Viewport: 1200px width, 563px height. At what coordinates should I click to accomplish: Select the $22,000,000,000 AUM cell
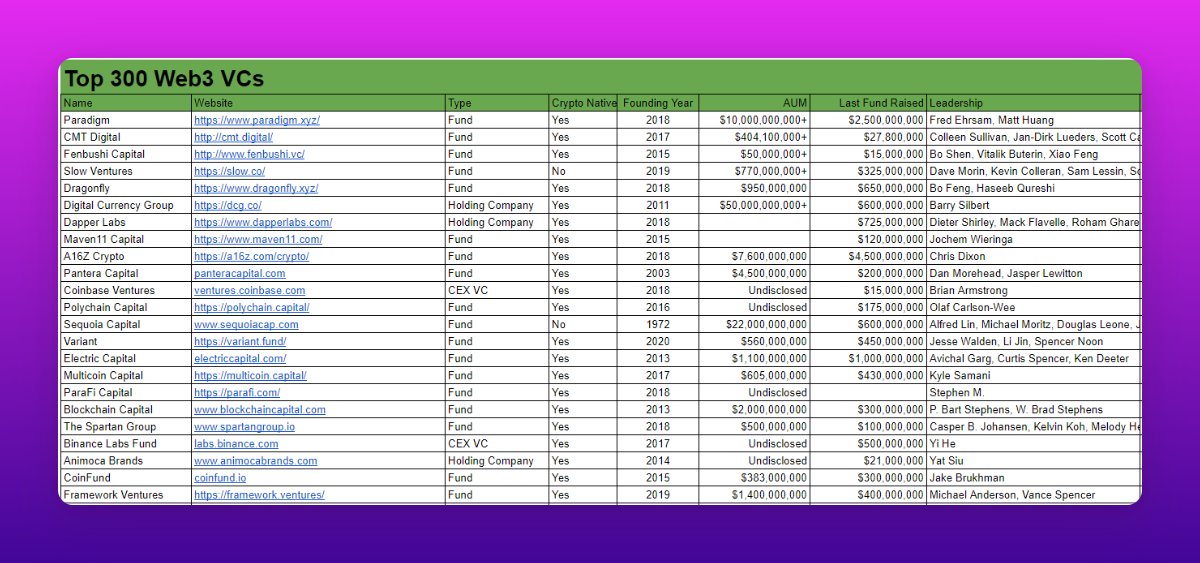pos(755,324)
